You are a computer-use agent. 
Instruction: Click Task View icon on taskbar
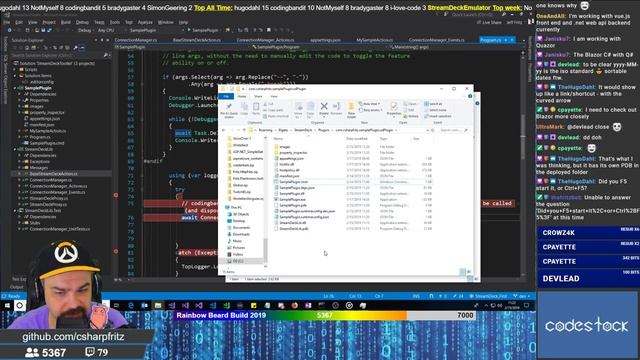click(x=116, y=305)
